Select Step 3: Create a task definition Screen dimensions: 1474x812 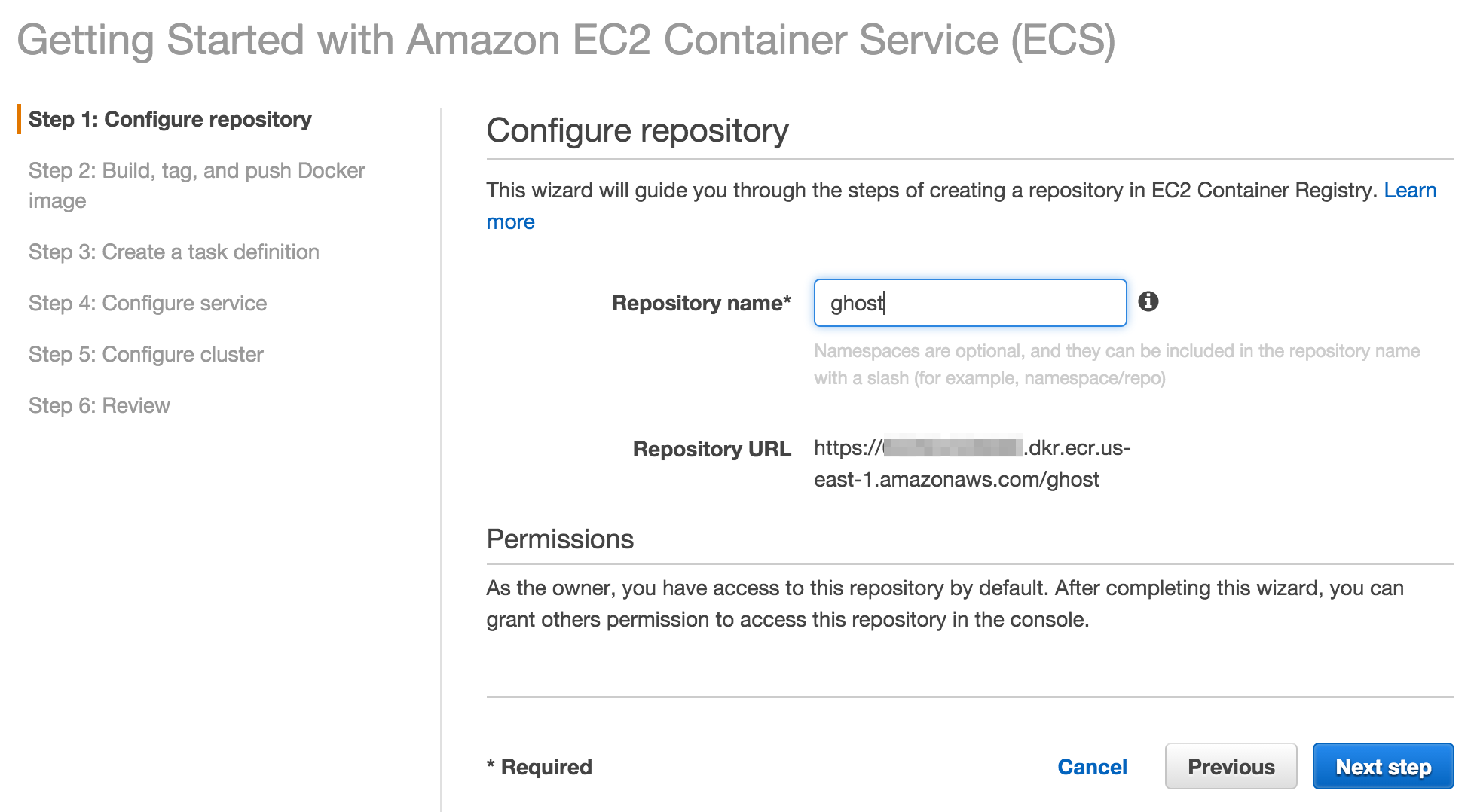pyautogui.click(x=173, y=252)
